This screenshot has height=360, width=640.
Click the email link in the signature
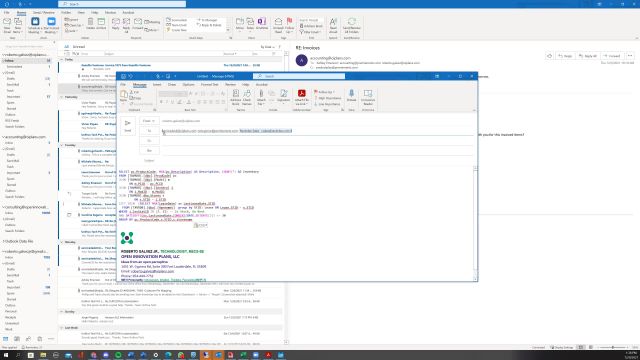coord(152,271)
